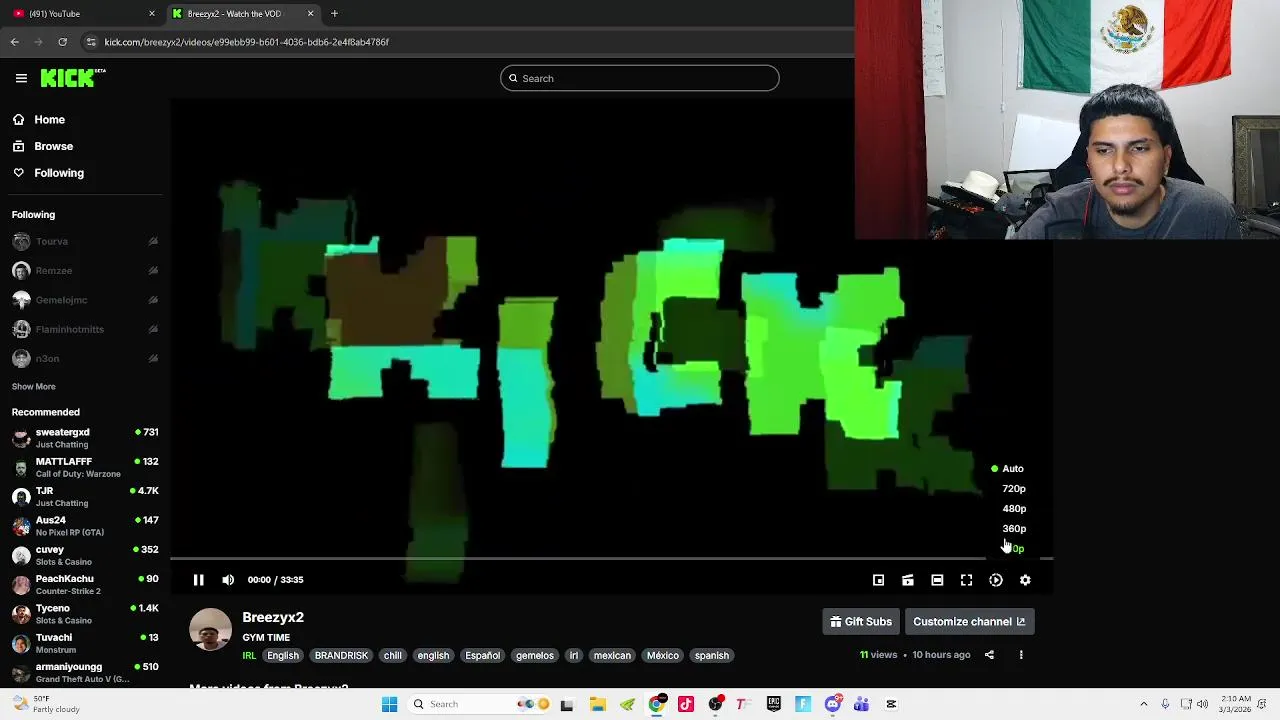Go back in browser history
Viewport: 1280px width, 720px height.
14,42
